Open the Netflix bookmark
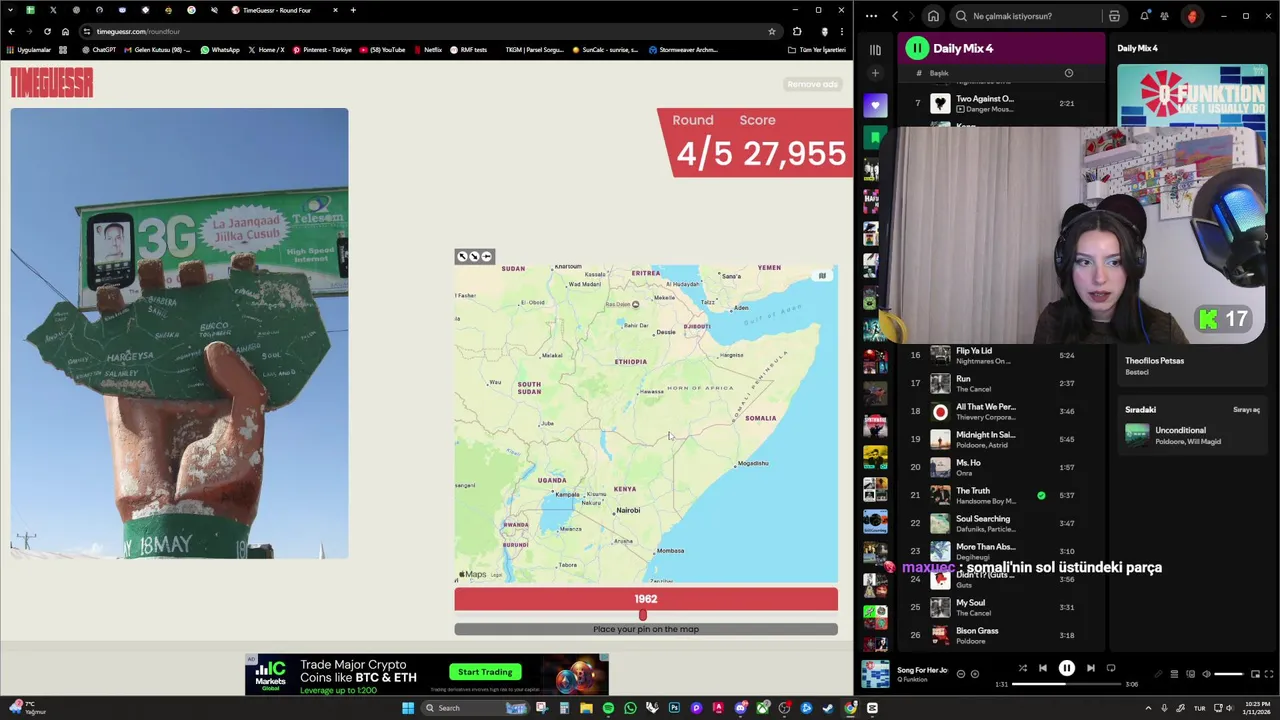The width and height of the screenshot is (1280, 720). point(427,50)
